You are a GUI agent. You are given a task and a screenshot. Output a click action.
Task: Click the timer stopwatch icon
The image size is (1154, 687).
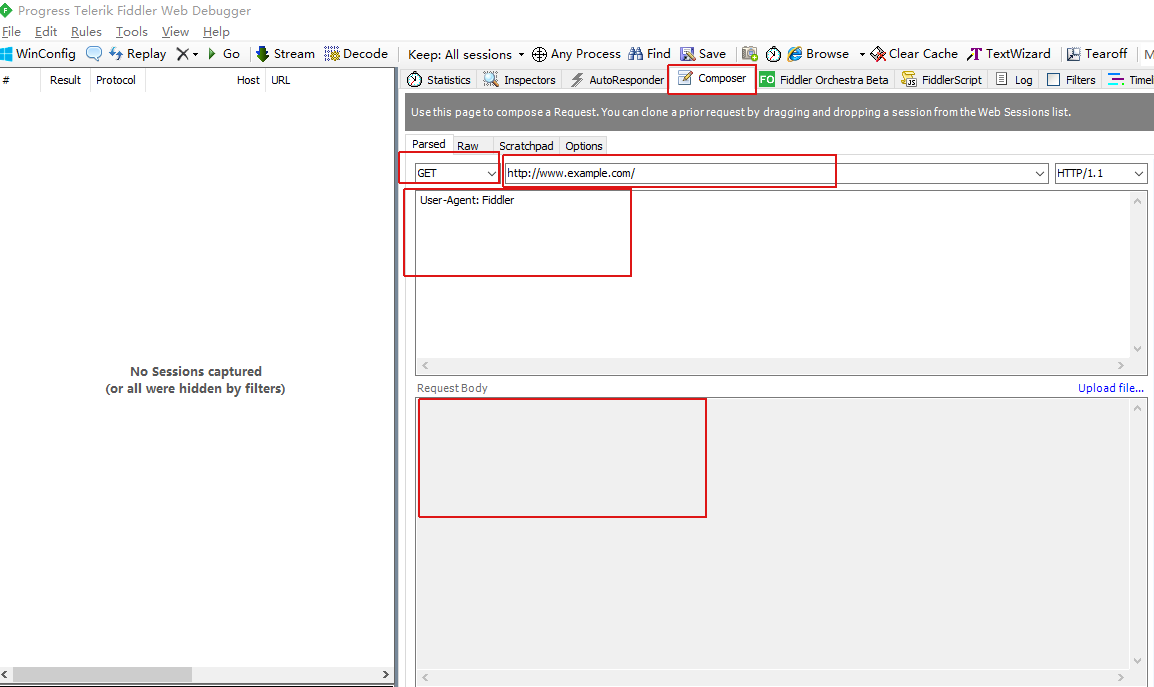coord(774,54)
